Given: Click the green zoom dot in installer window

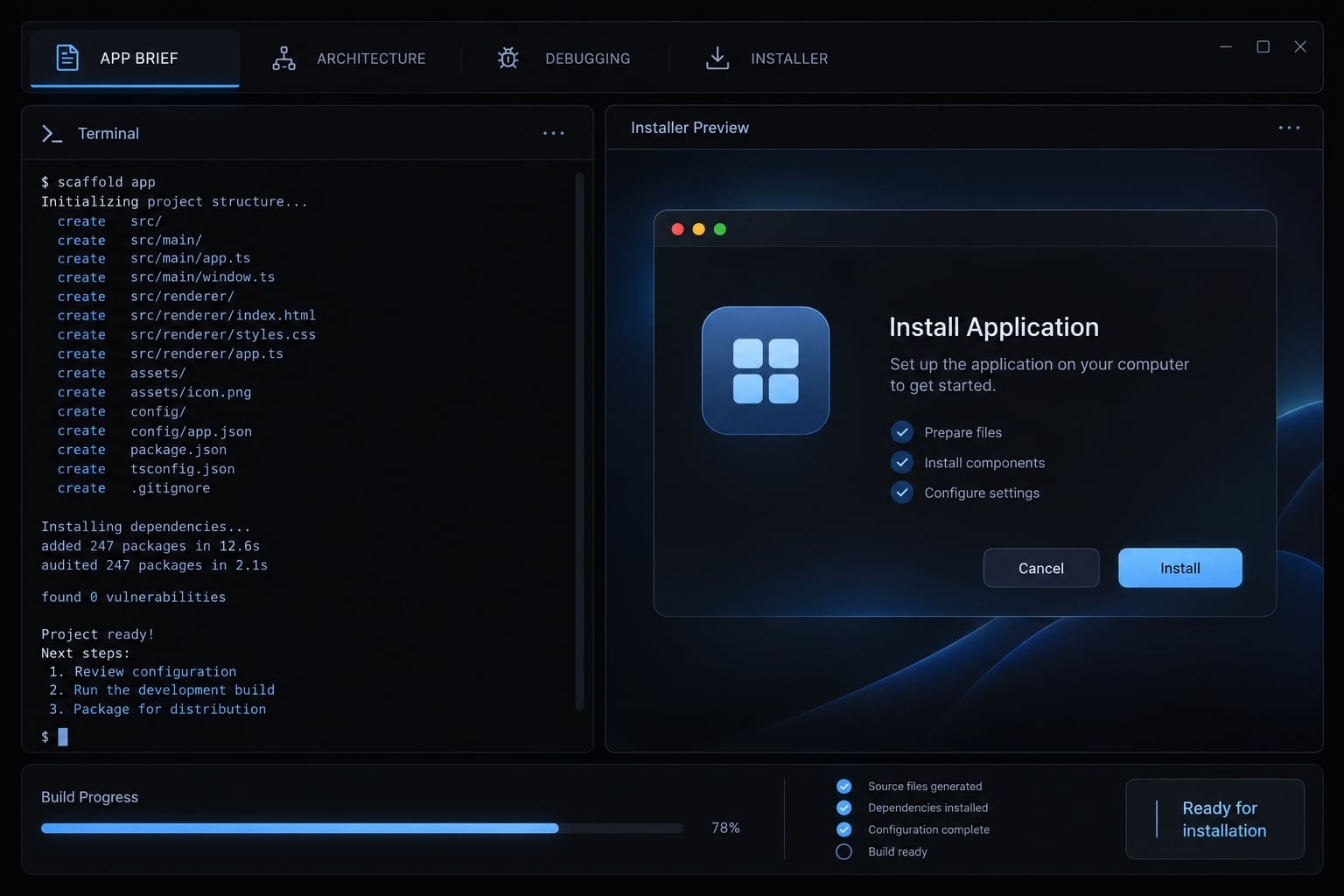Looking at the screenshot, I should pyautogui.click(x=720, y=229).
